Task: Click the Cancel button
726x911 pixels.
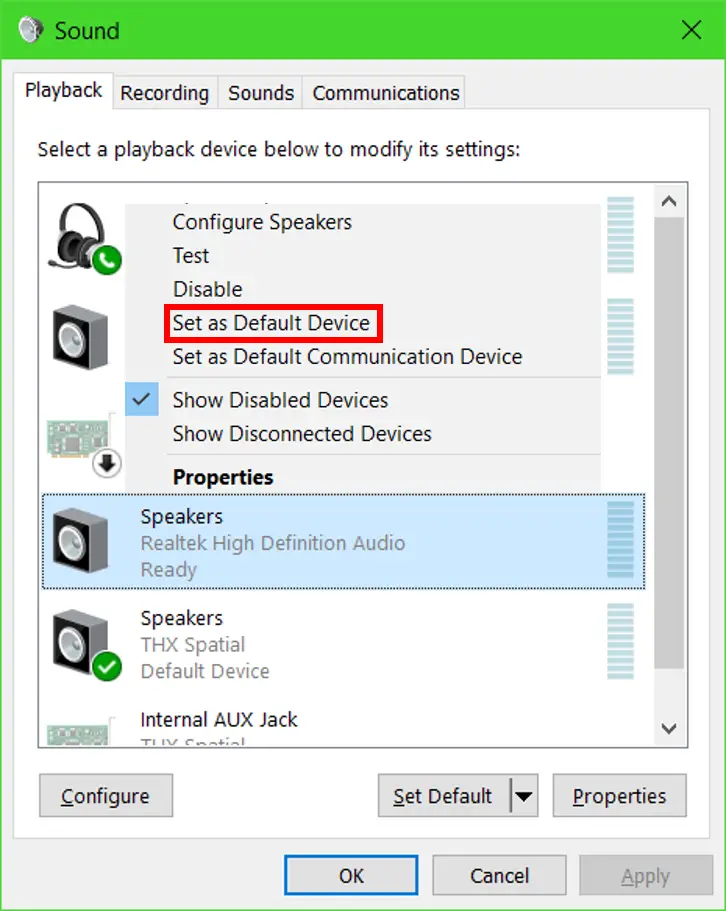Action: pyautogui.click(x=499, y=875)
